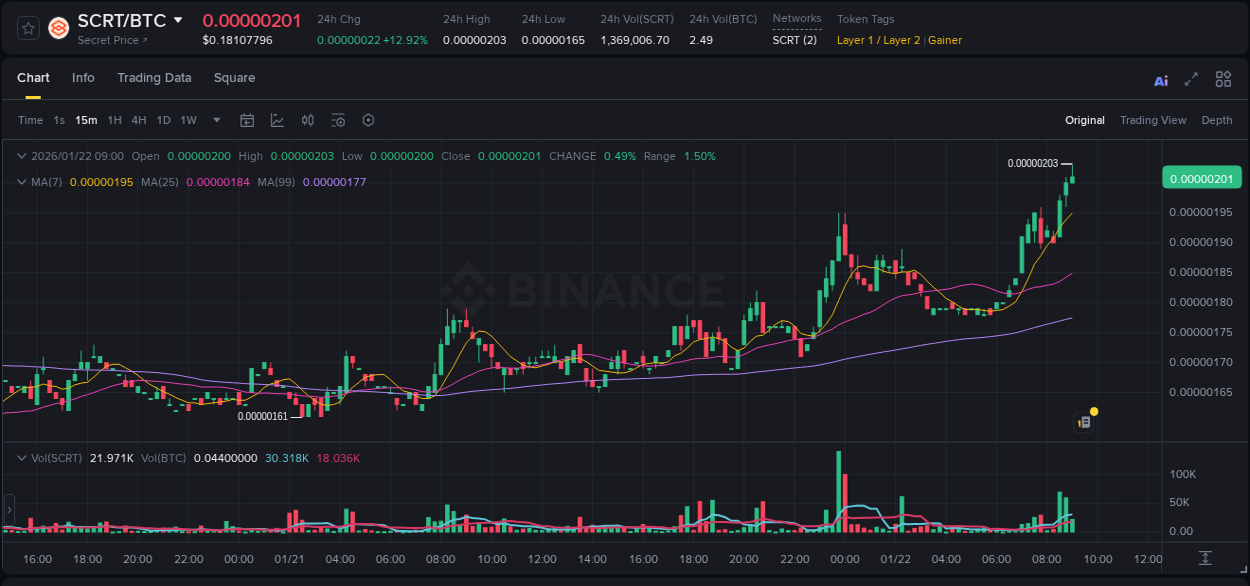This screenshot has height=586, width=1250.
Task: Collapse the OHLC info row chevron
Action: coord(22,156)
